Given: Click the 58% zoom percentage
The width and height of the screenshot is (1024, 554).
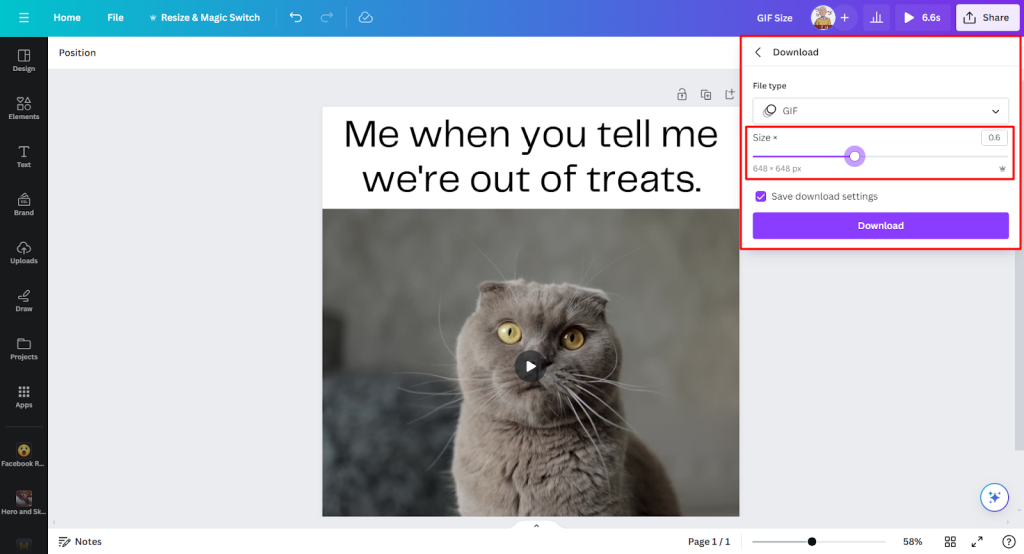Looking at the screenshot, I should [912, 542].
